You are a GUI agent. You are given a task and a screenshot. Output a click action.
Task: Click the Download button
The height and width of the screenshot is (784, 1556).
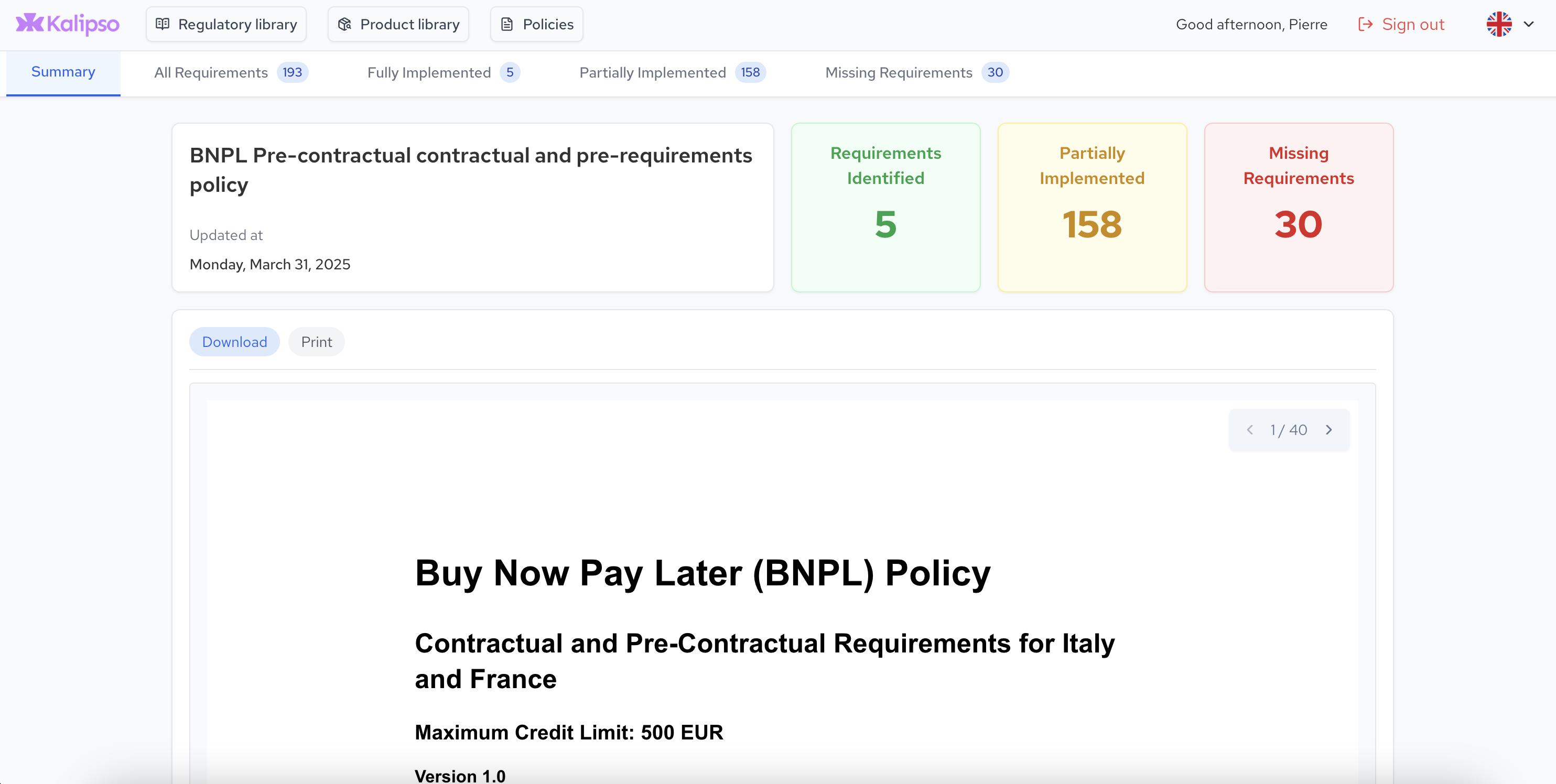tap(234, 342)
